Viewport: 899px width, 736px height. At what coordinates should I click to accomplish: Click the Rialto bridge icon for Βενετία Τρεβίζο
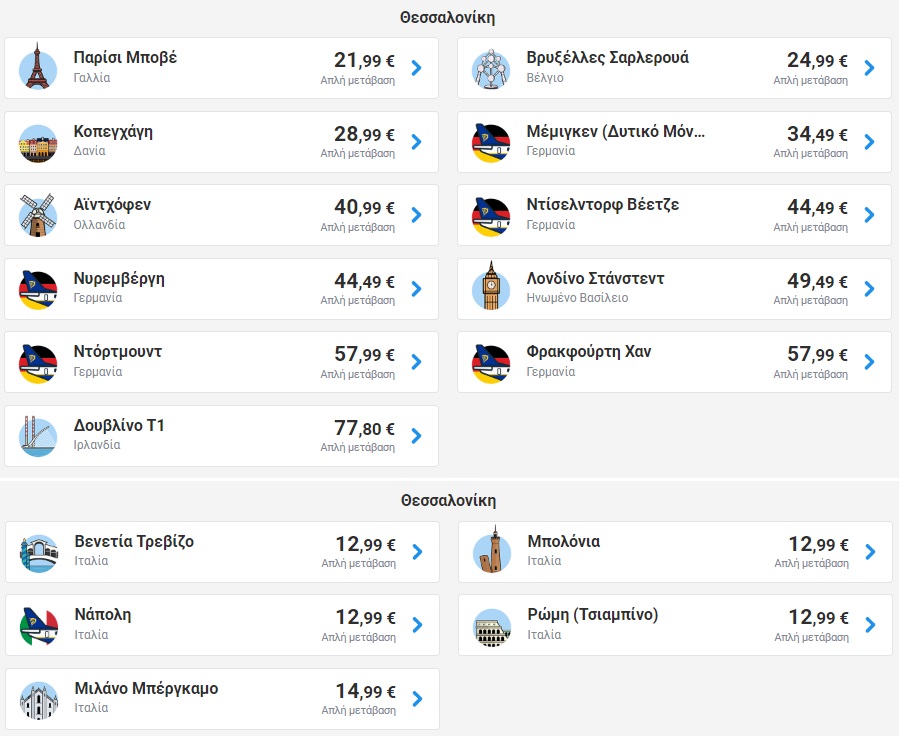39,554
